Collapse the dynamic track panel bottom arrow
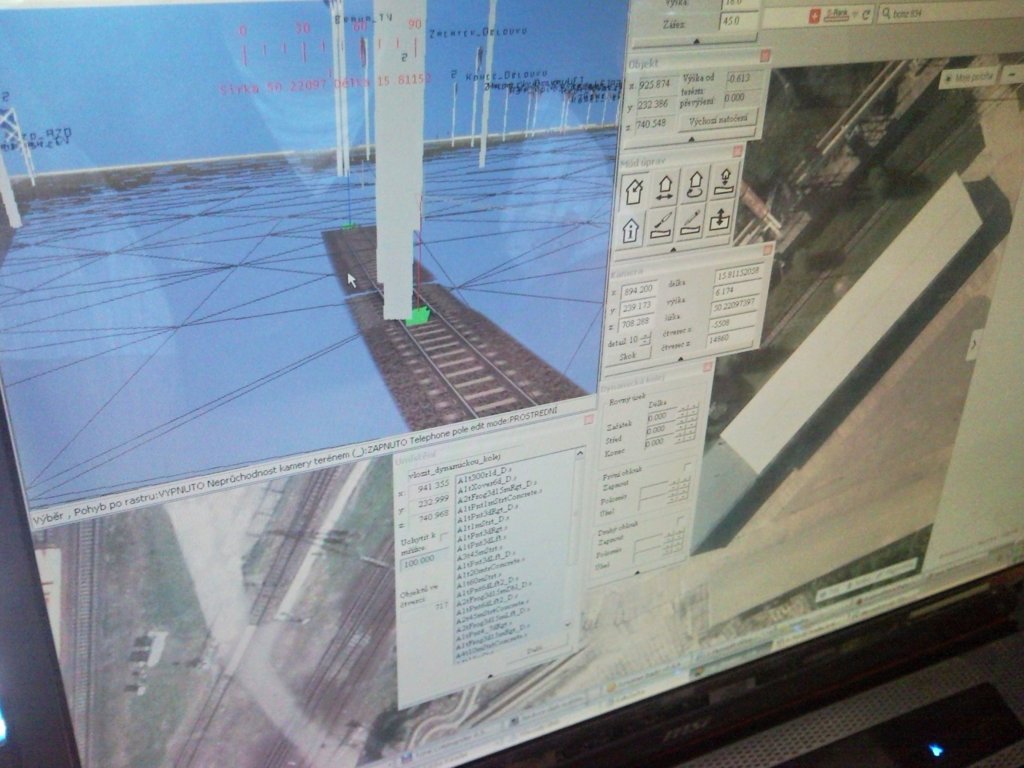Viewport: 1024px width, 768px height. pyautogui.click(x=637, y=573)
